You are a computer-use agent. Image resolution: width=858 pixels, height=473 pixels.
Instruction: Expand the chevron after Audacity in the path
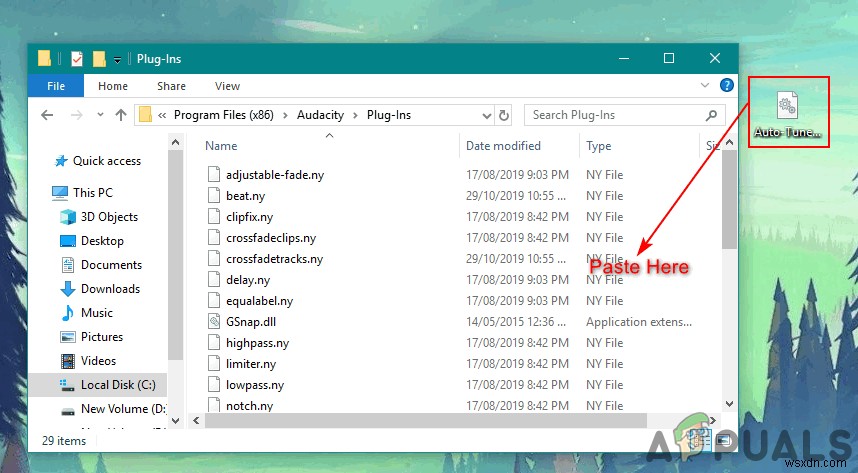pyautogui.click(x=355, y=115)
